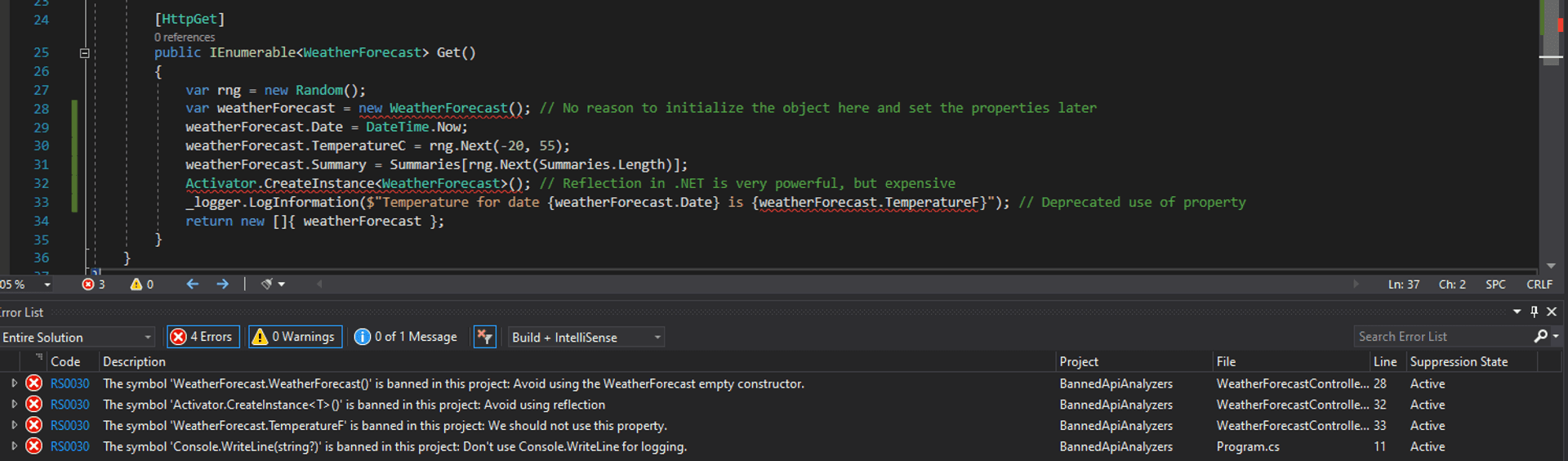Viewport: 1568px width, 461px height.
Task: Click the search magnifier in Error List
Action: (x=1540, y=337)
